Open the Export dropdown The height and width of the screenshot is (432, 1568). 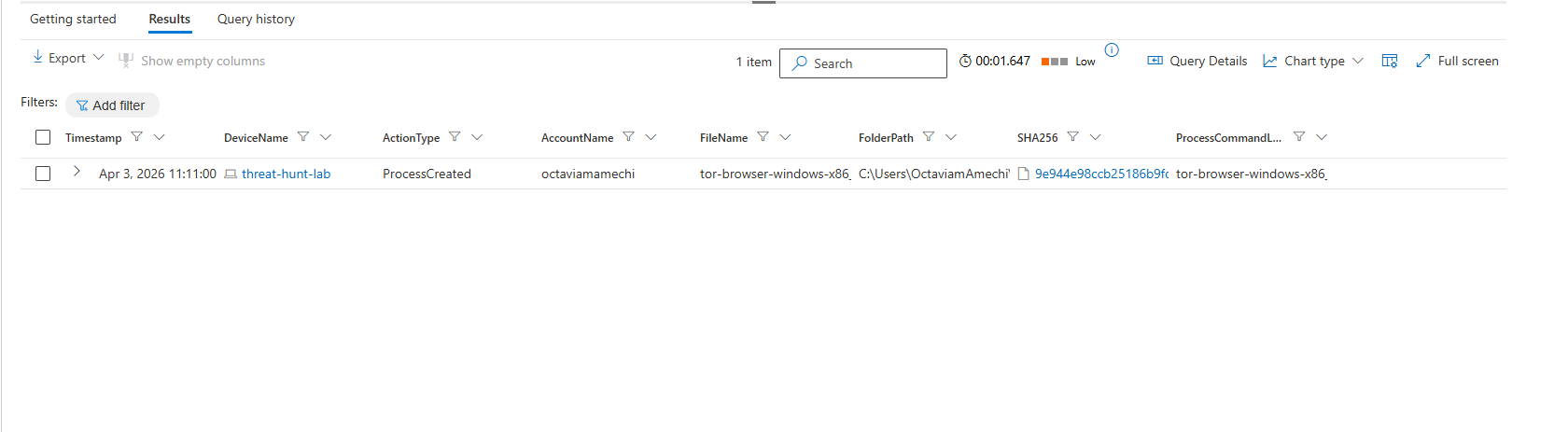(68, 58)
